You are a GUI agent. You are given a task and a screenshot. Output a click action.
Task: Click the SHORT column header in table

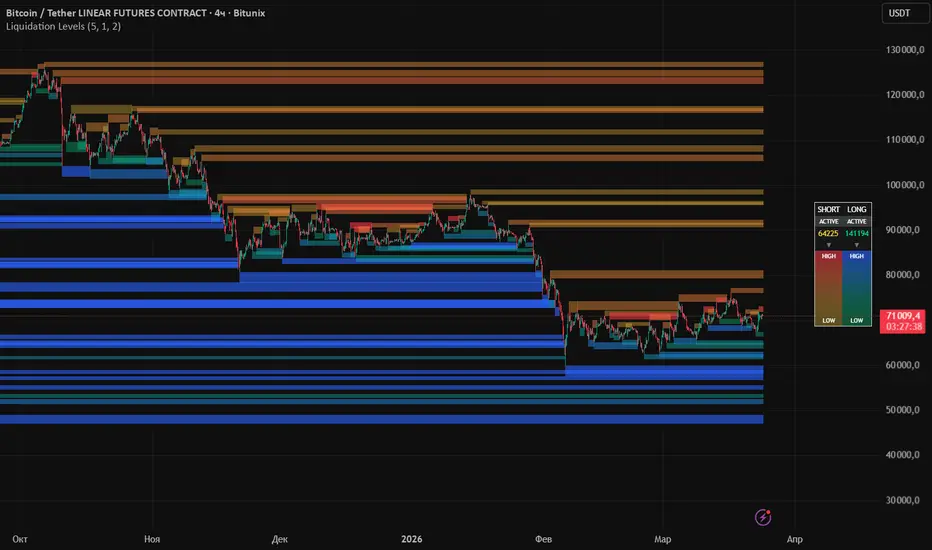click(x=828, y=209)
